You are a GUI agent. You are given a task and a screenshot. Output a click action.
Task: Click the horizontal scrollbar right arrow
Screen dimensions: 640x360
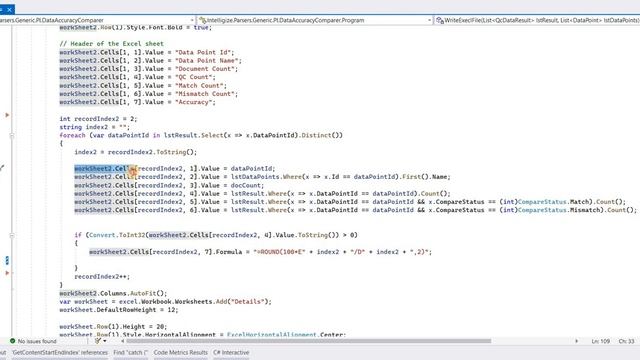point(576,341)
